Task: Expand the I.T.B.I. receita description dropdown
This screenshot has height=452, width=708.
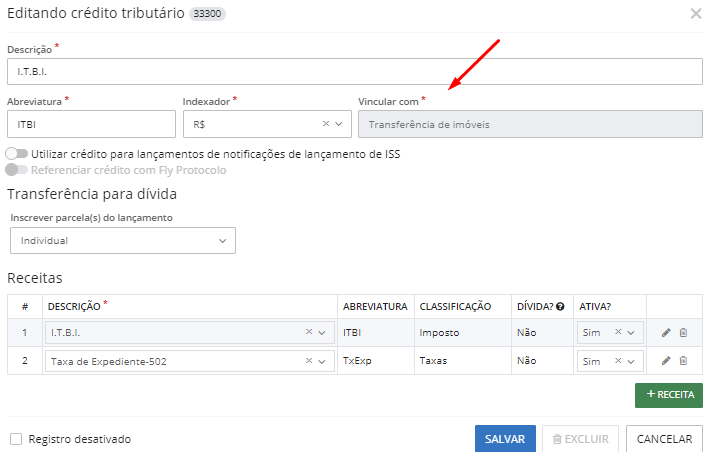Action: [x=322, y=333]
